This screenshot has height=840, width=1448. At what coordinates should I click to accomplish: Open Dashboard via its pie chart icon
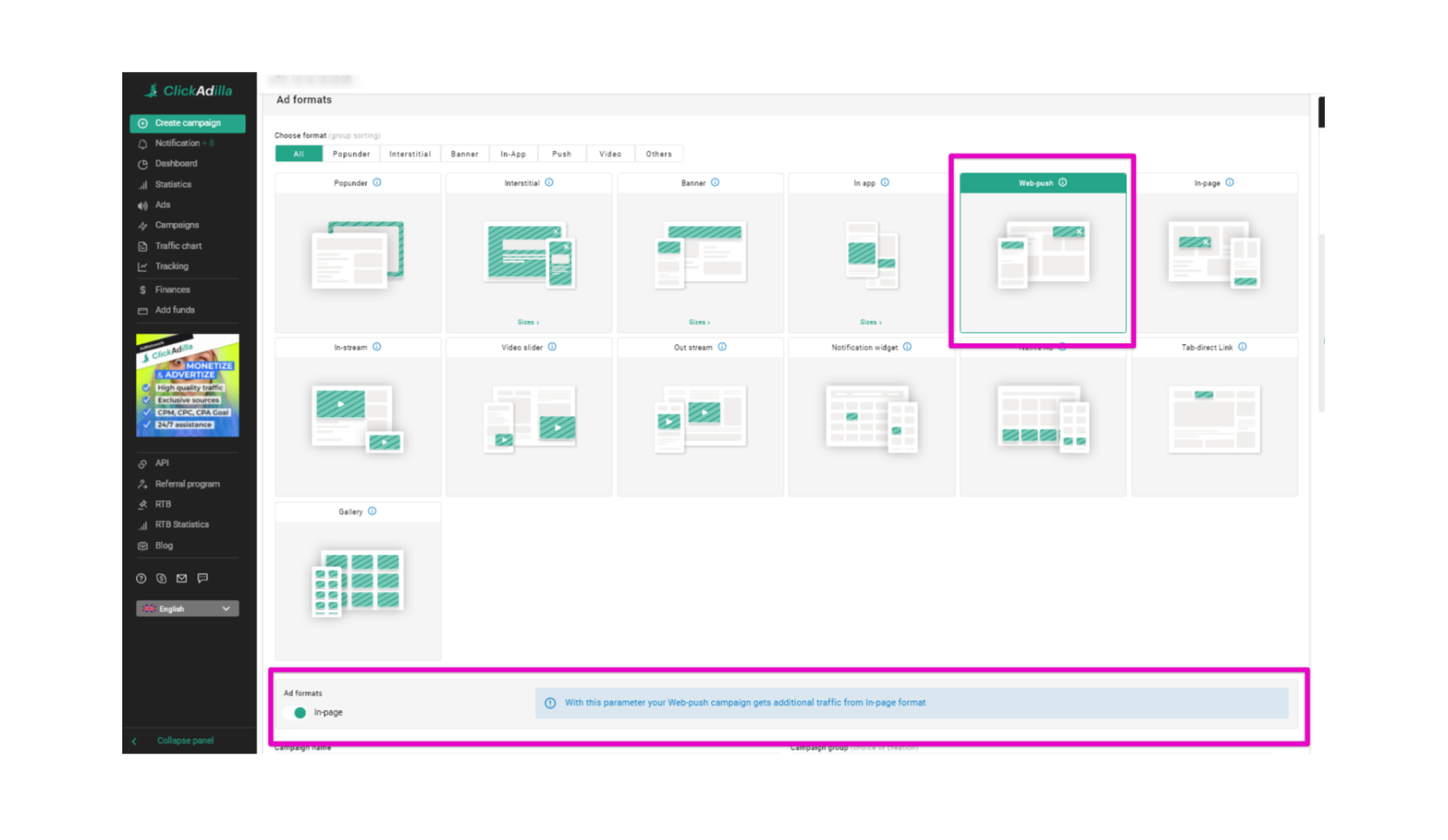click(143, 164)
